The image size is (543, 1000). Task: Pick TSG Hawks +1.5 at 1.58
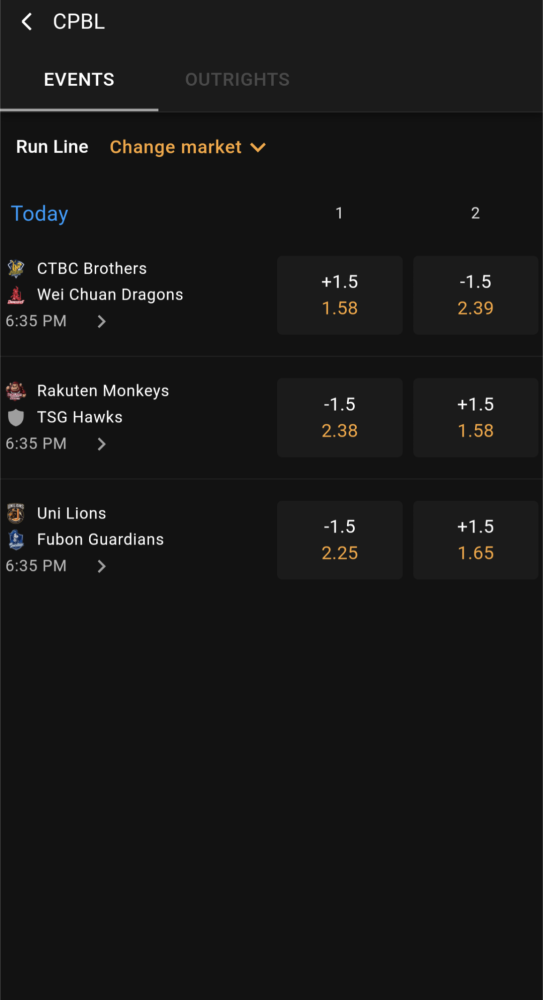click(x=475, y=418)
